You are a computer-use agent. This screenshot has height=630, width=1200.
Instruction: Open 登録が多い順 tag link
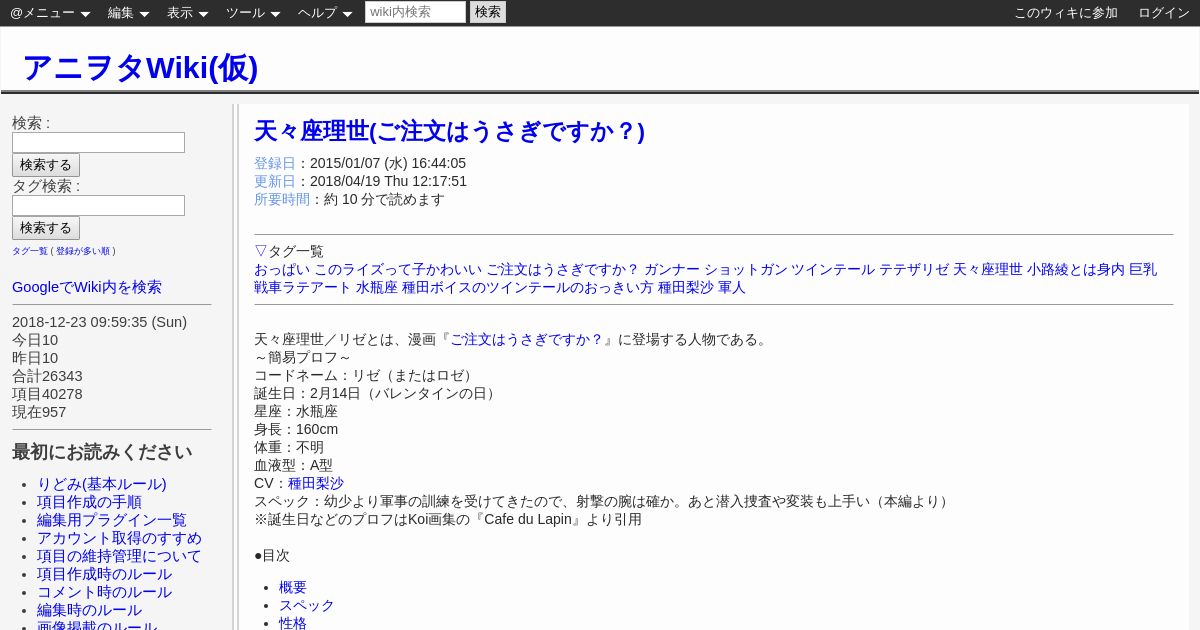pos(83,251)
